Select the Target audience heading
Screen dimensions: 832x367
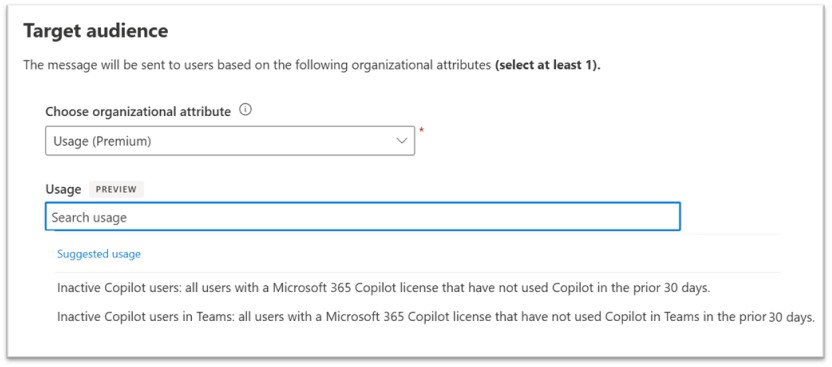96,31
